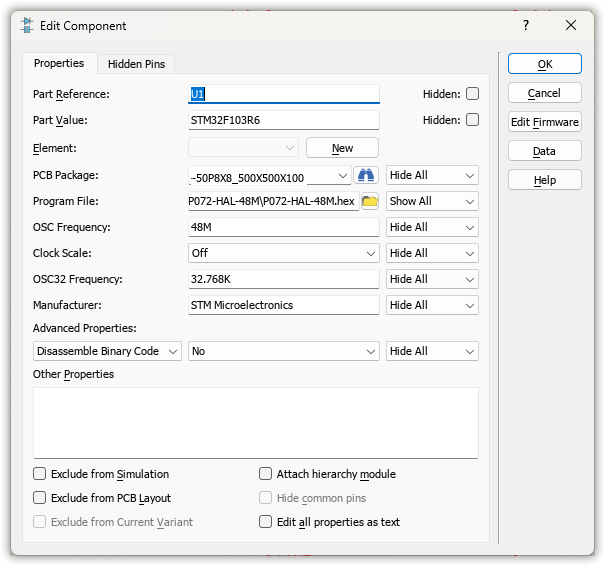Enable Exclude from PCB Layout
Screen dimensions: 605x566
pyautogui.click(x=39, y=497)
